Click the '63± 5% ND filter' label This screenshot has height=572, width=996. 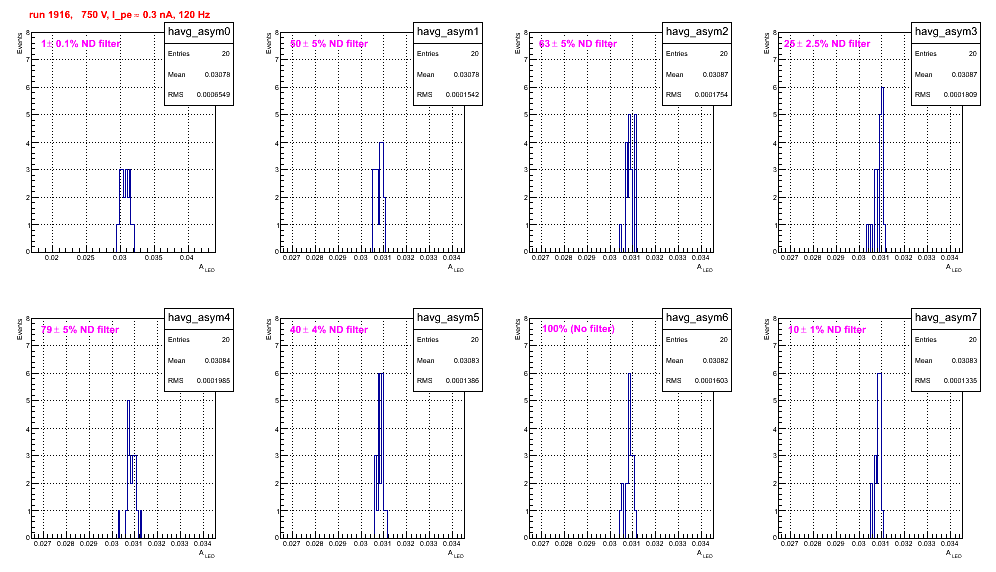578,44
